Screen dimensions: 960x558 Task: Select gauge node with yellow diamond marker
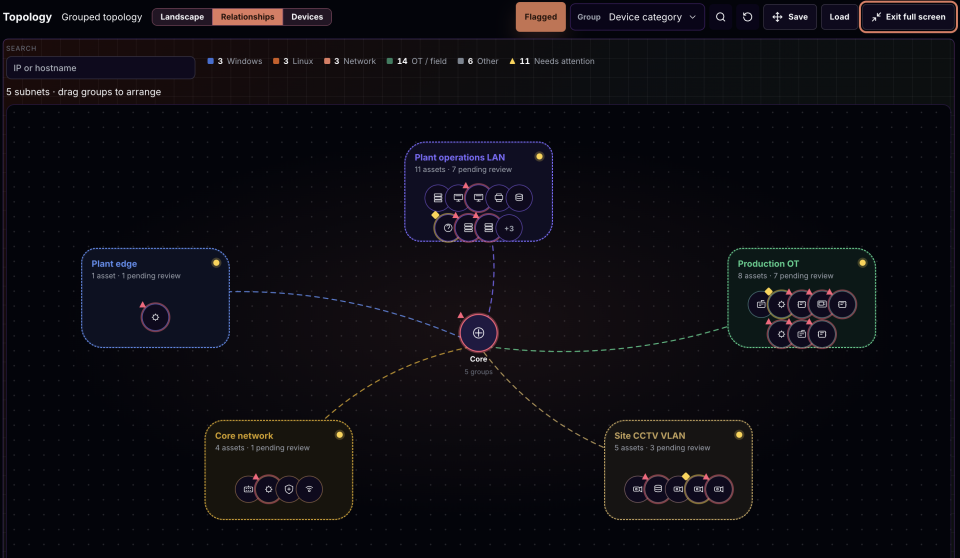[x=448, y=228]
